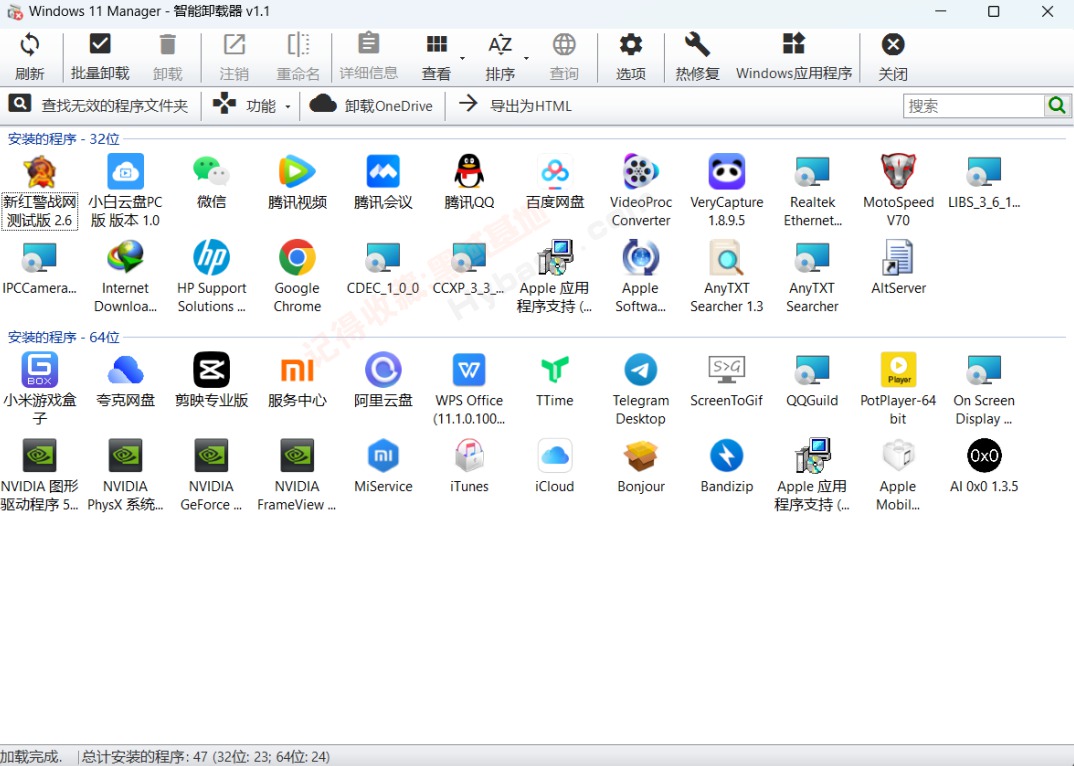The height and width of the screenshot is (766, 1074).
Task: Click the 热修复 wrench icon
Action: click(x=697, y=45)
